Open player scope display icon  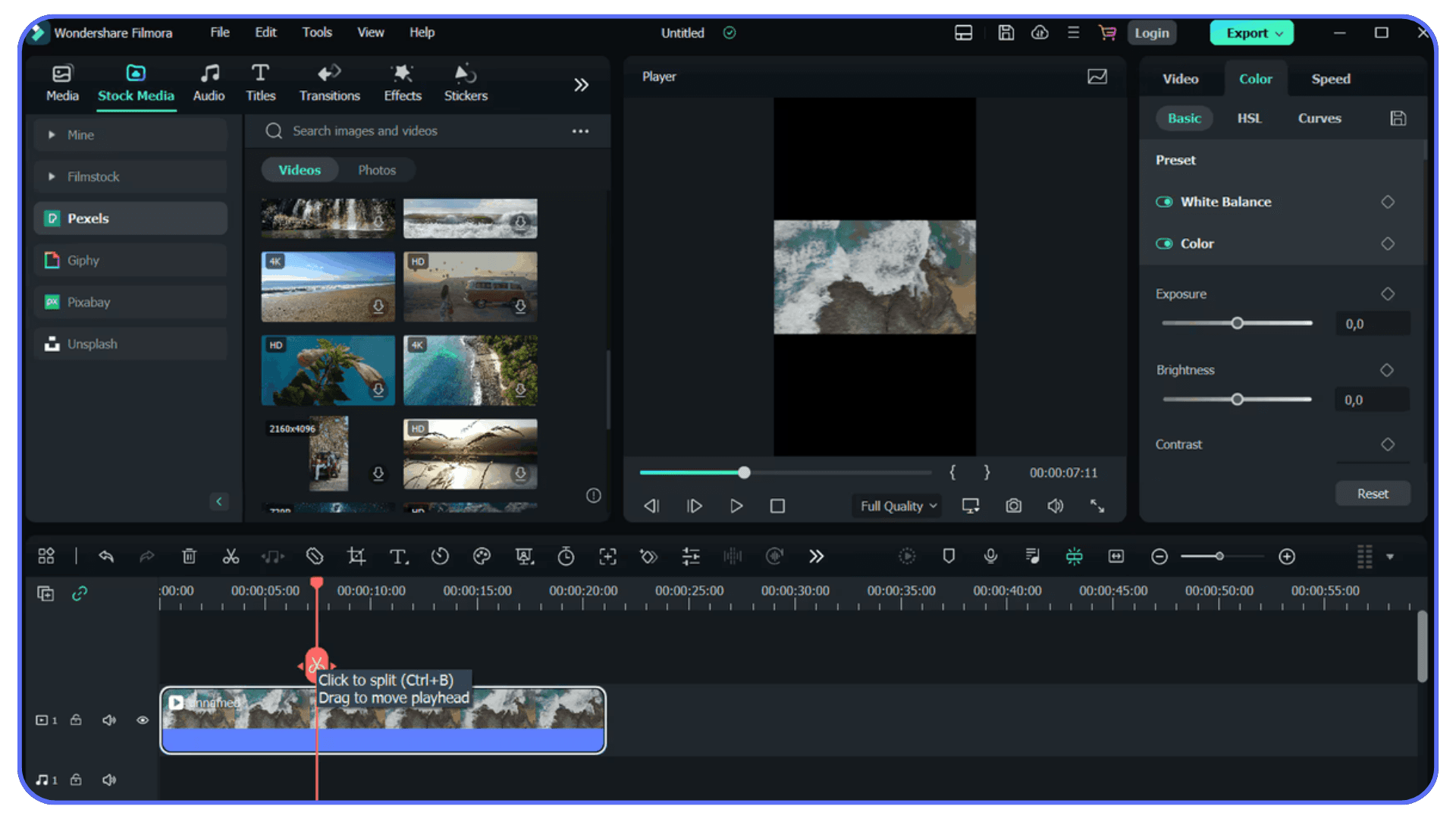[x=1097, y=77]
